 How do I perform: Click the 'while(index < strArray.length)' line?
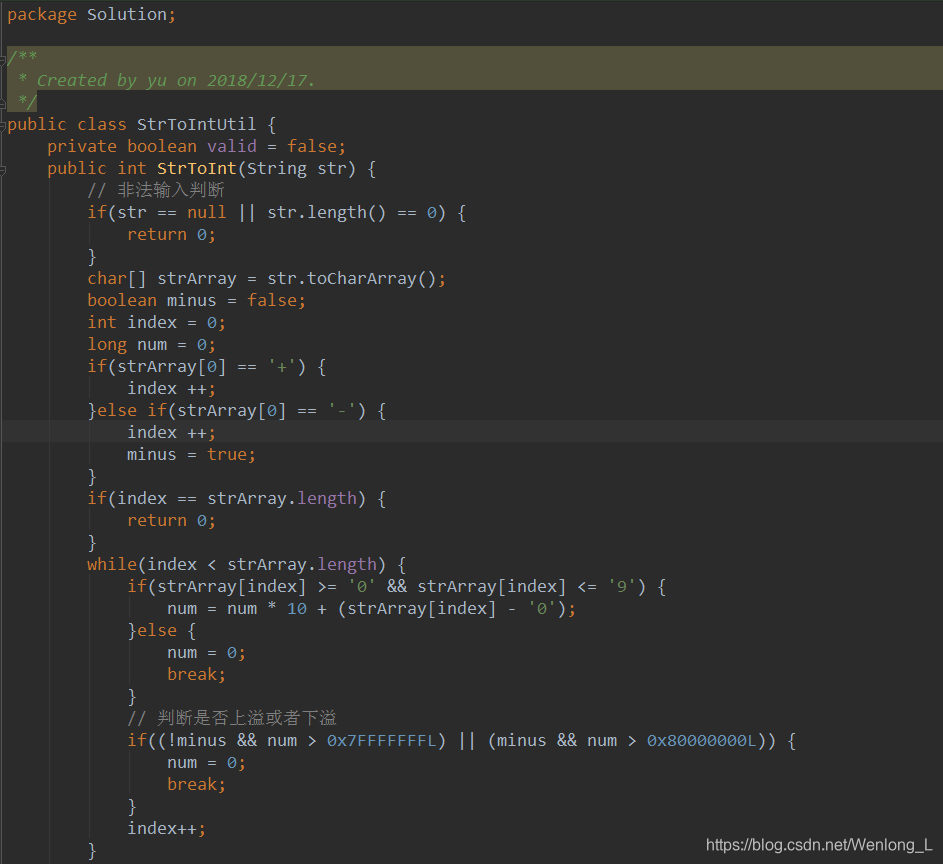tap(247, 565)
